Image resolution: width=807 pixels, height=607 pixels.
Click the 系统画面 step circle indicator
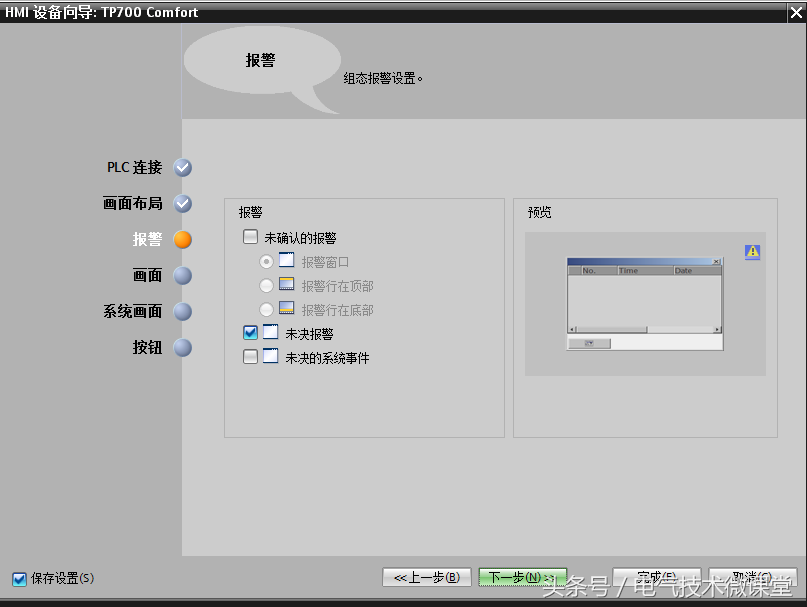183,312
